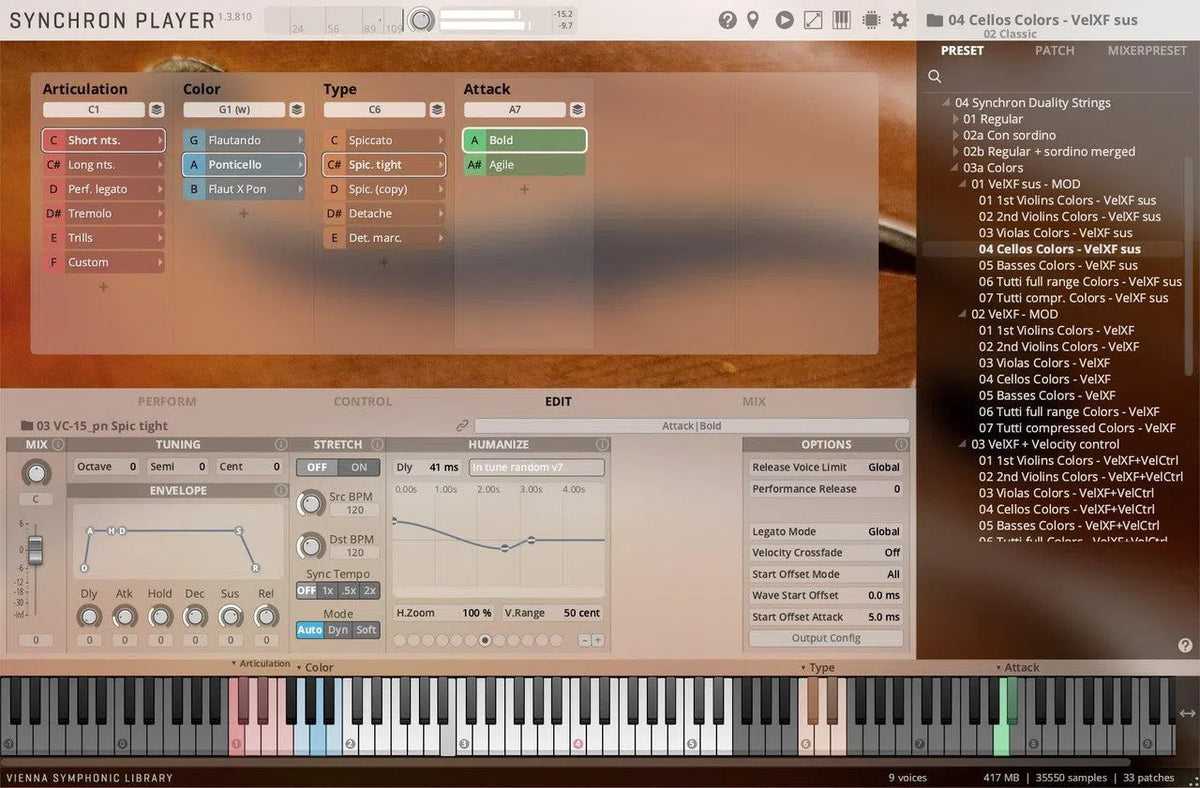Click the search magnifier in the preset panel

coord(934,75)
